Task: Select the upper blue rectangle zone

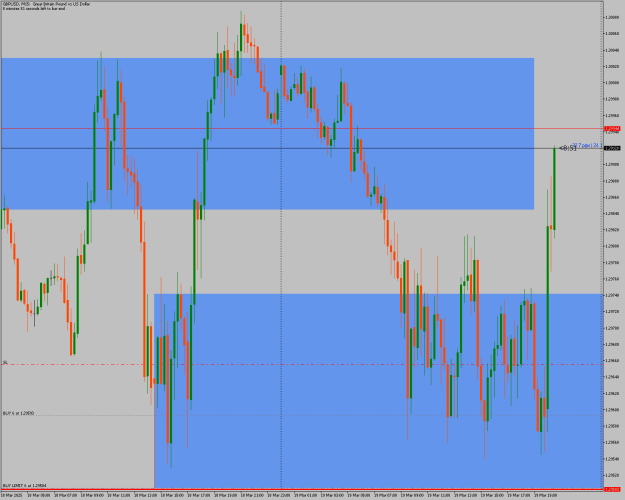Action: point(267,134)
